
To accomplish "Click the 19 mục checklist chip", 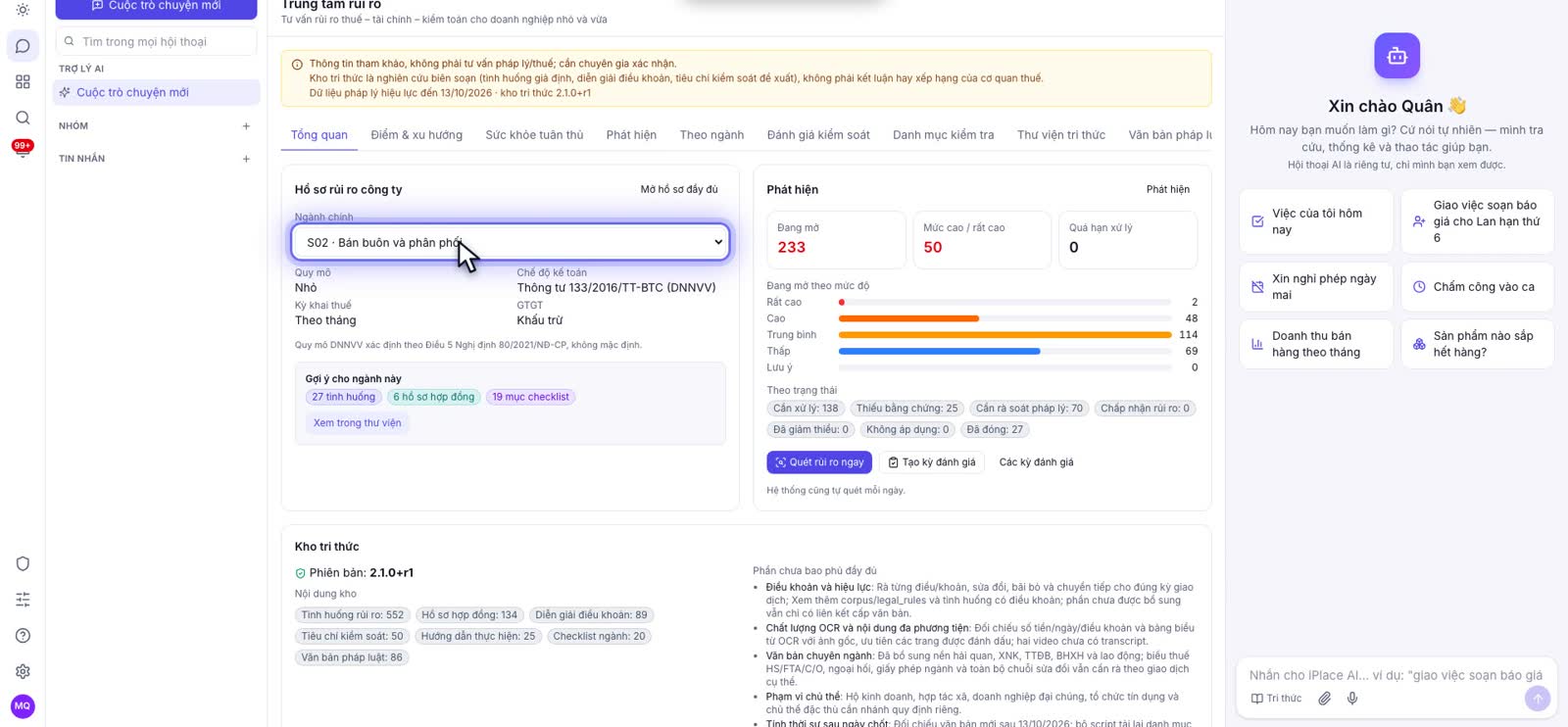I will pos(530,397).
